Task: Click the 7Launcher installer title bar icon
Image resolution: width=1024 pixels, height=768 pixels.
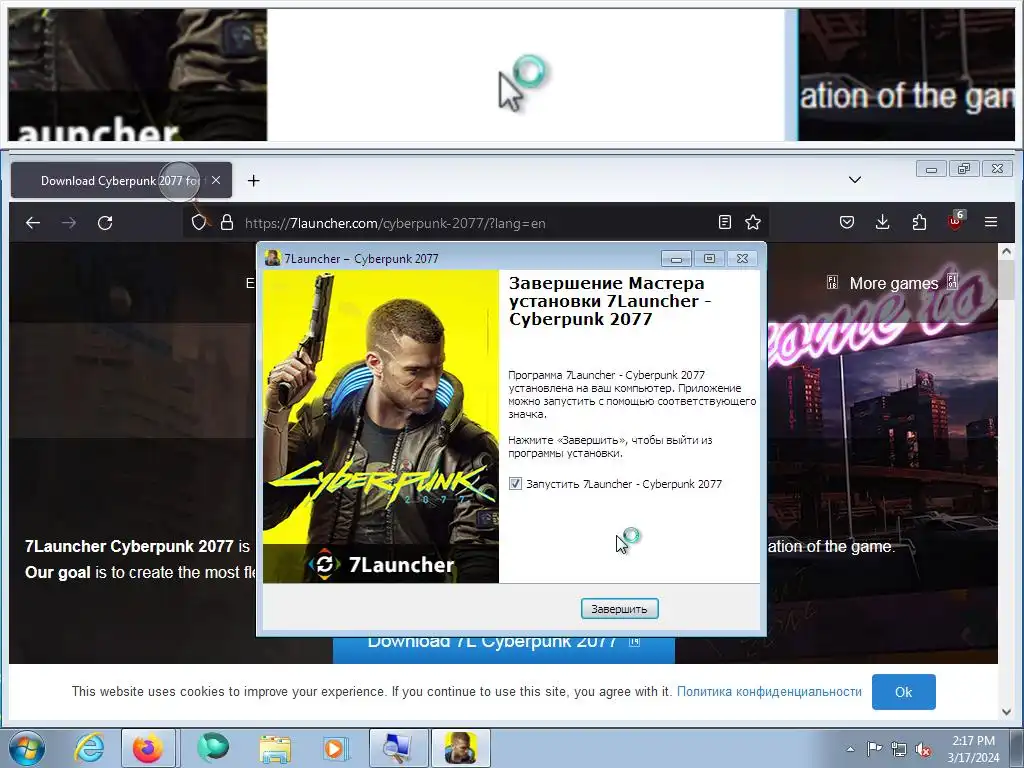Action: pyautogui.click(x=272, y=258)
